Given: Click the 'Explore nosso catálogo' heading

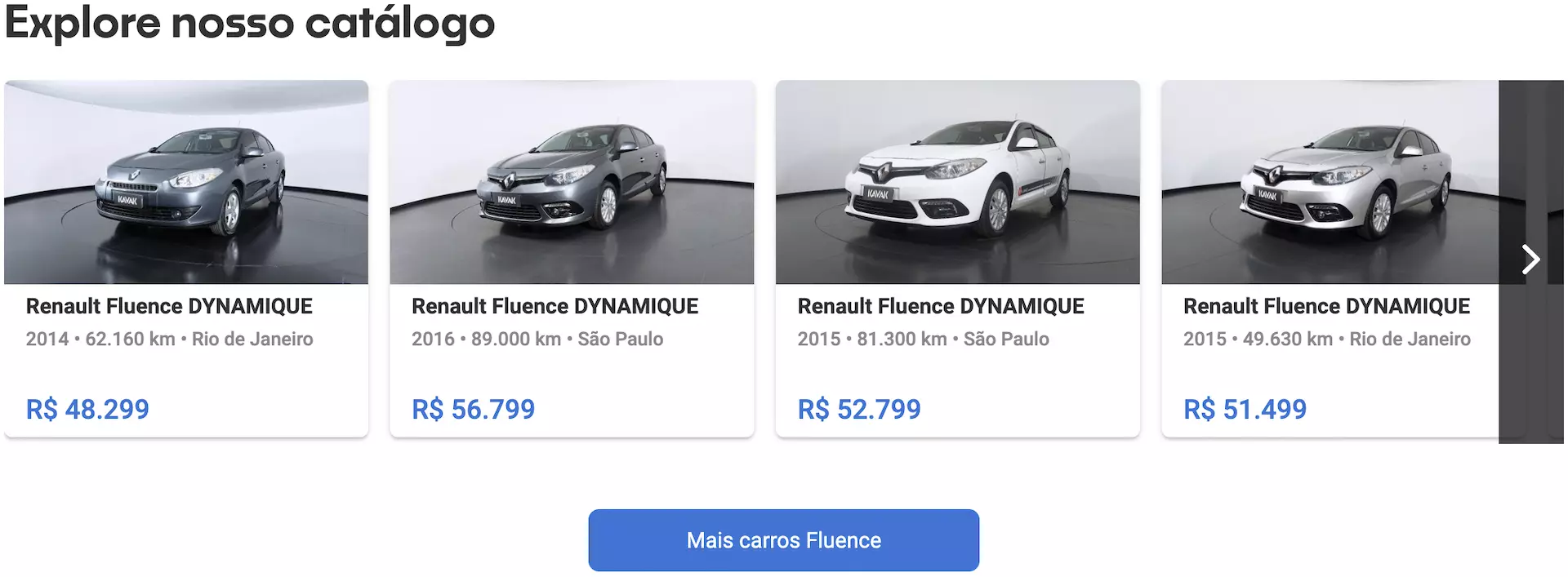Looking at the screenshot, I should click(x=247, y=24).
